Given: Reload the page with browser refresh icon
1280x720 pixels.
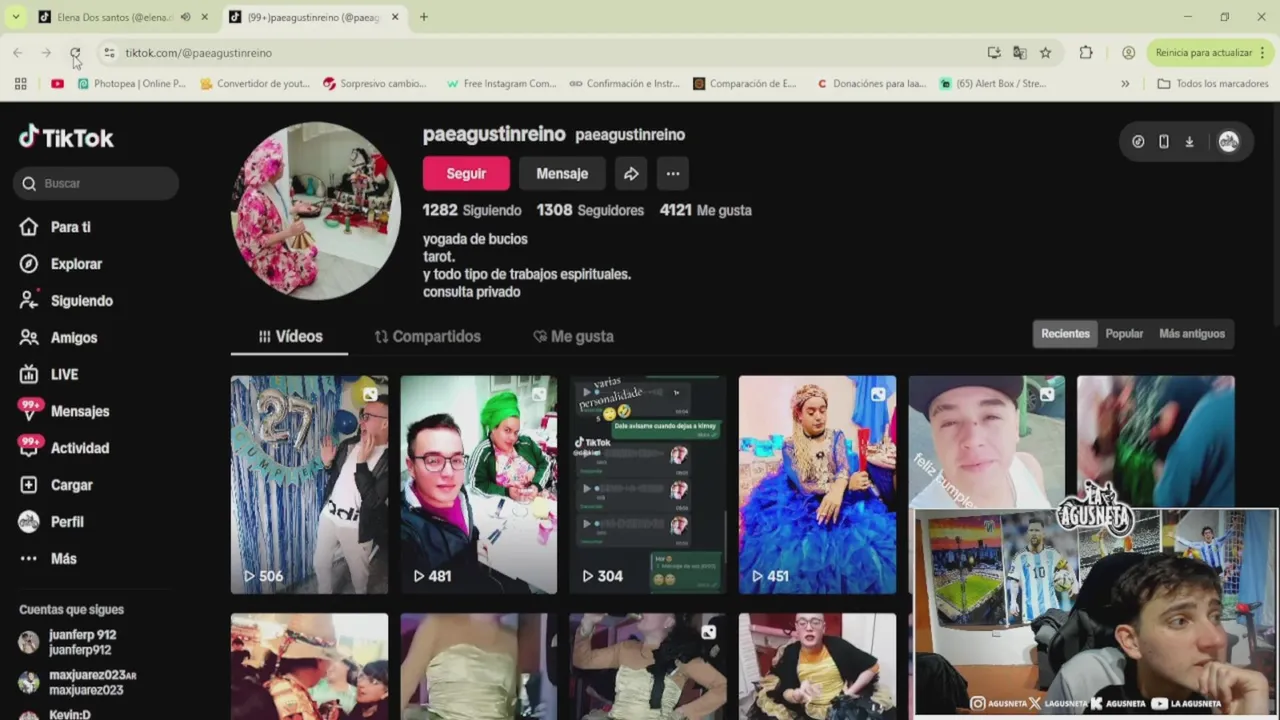Looking at the screenshot, I should (x=75, y=53).
